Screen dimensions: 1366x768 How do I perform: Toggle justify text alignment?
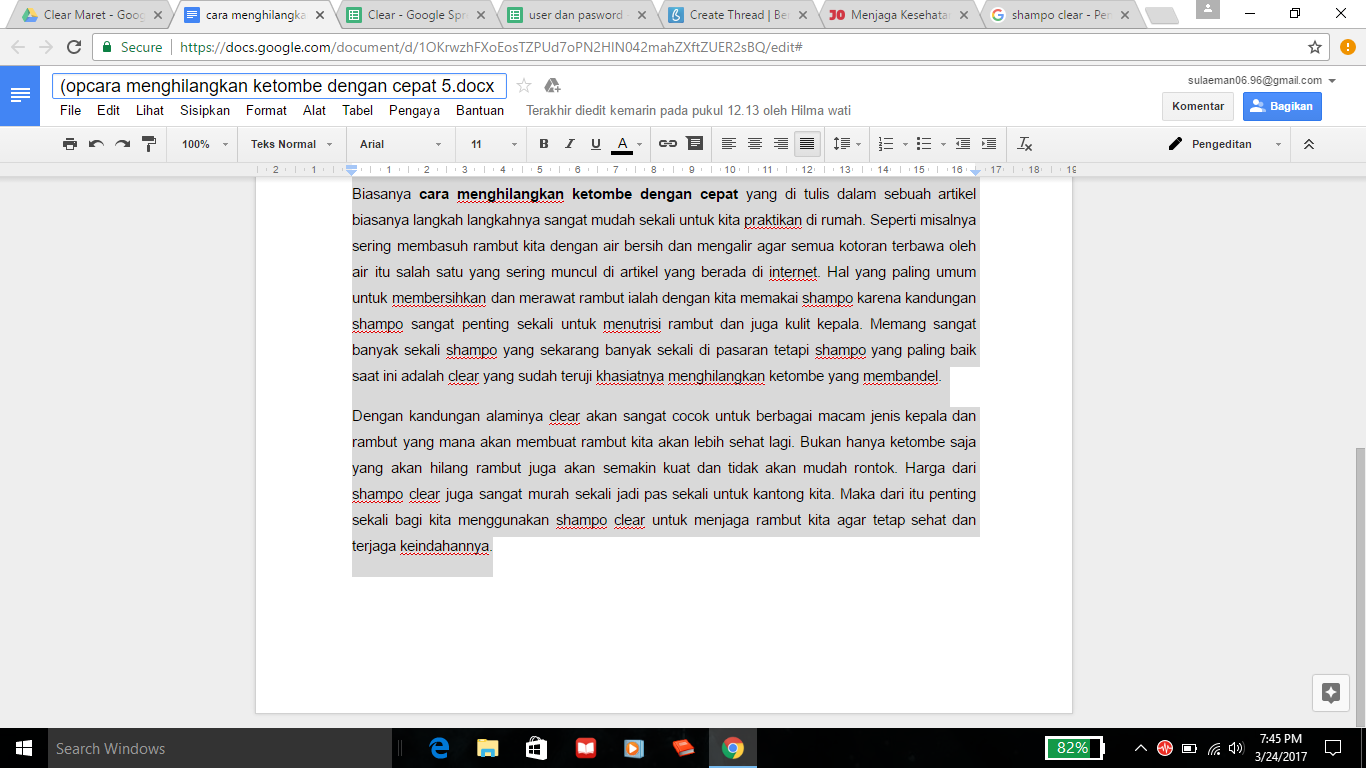[x=807, y=144]
